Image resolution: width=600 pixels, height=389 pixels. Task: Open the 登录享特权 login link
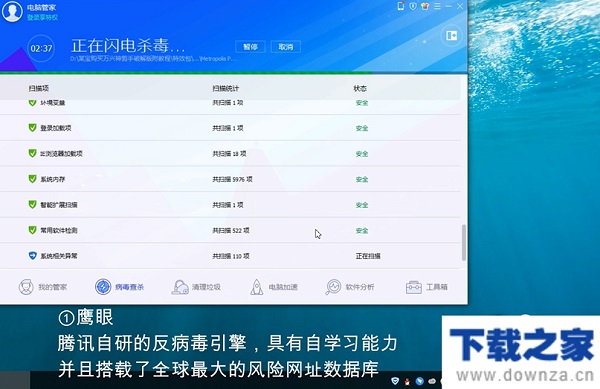[42, 17]
